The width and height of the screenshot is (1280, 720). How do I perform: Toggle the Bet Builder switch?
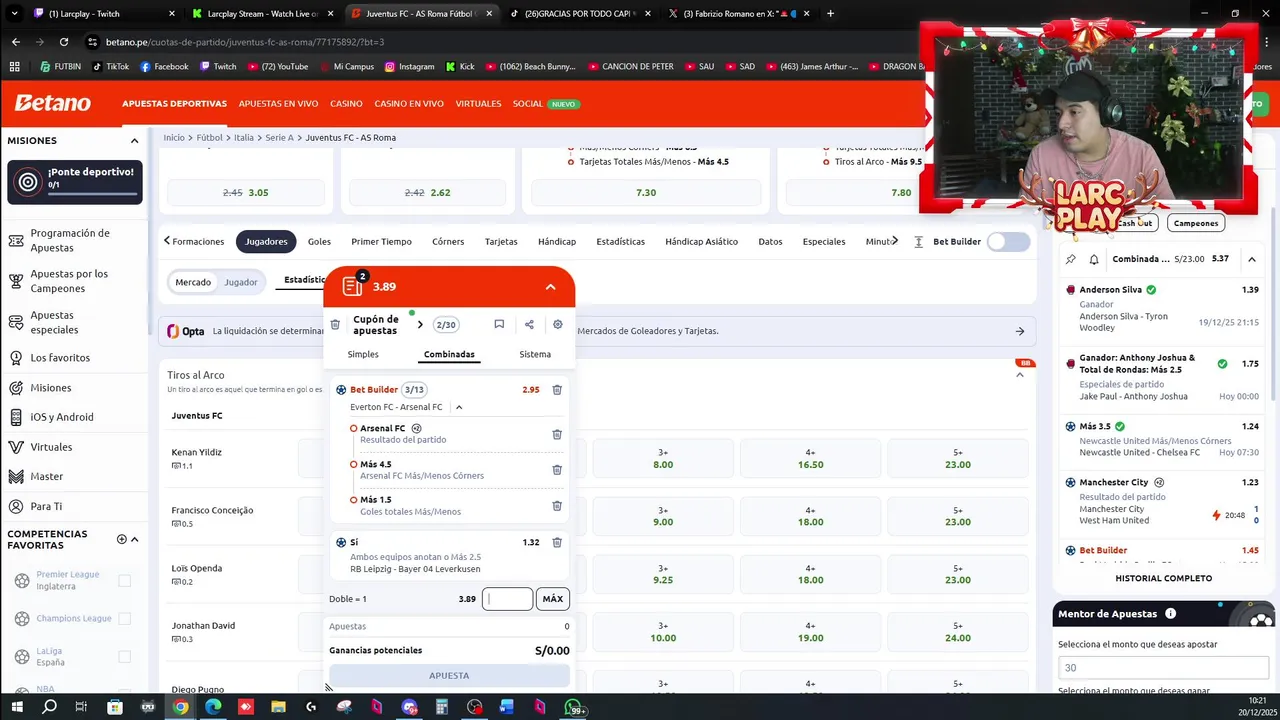(x=1008, y=241)
